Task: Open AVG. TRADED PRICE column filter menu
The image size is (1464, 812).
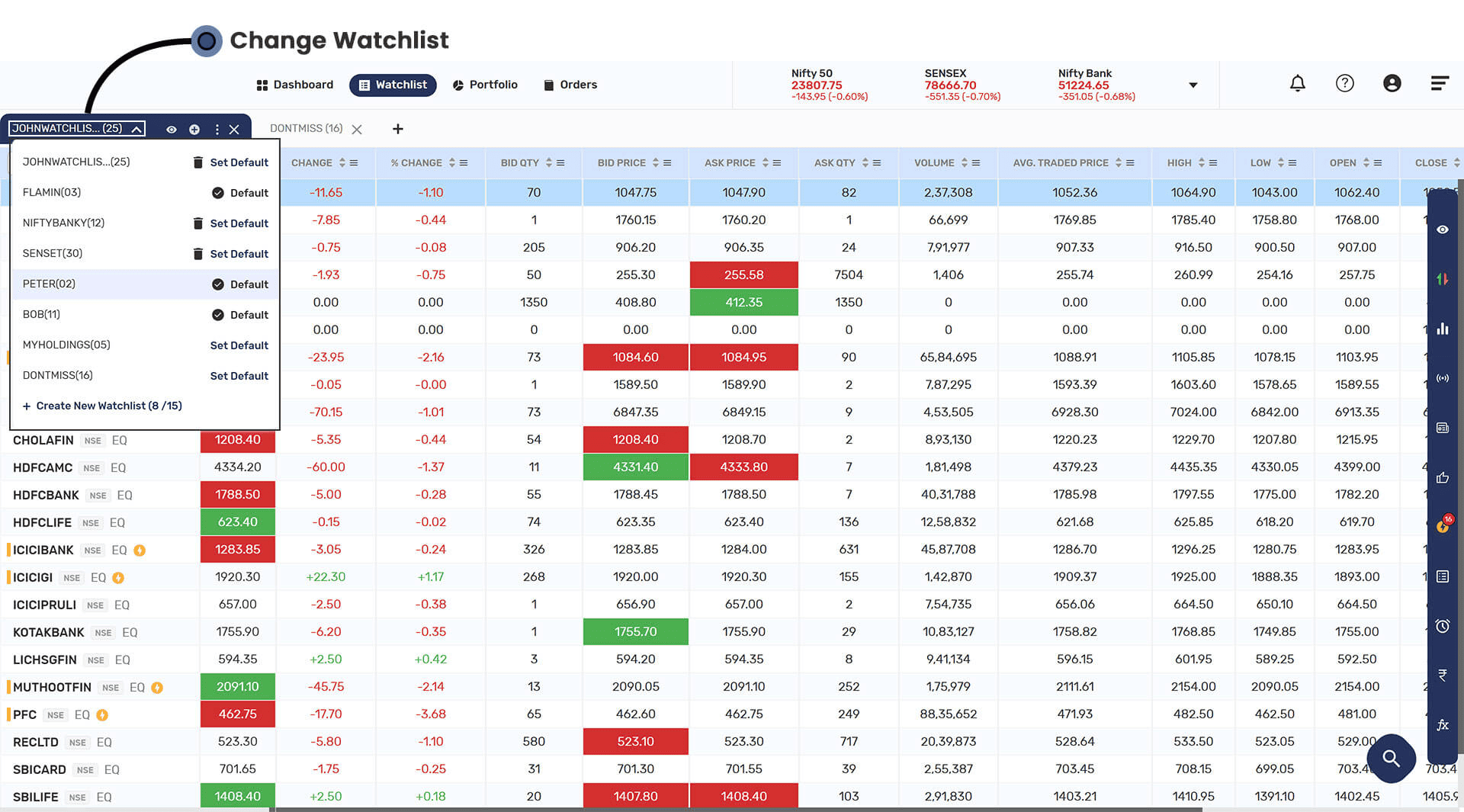Action: [1130, 162]
